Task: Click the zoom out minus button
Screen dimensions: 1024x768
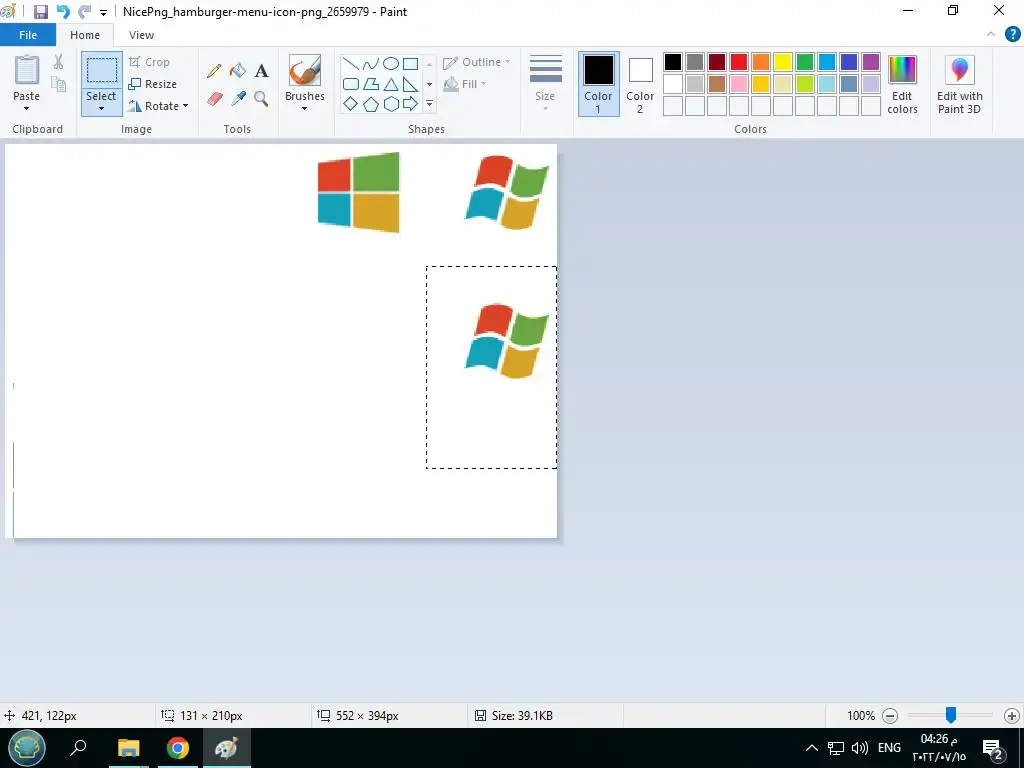Action: coord(889,716)
